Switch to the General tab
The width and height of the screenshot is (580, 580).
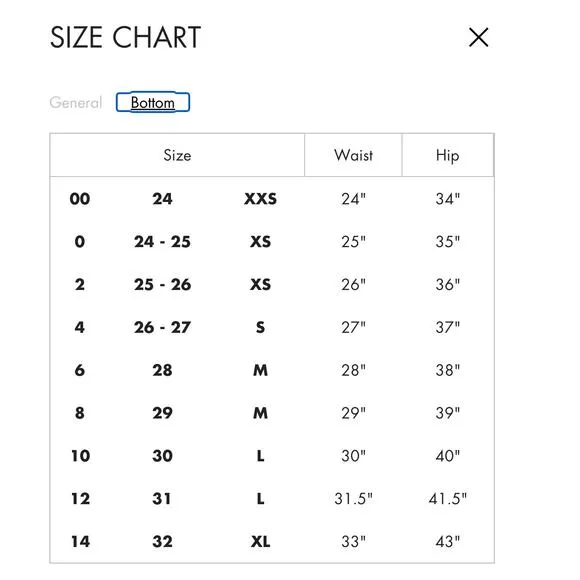[x=76, y=102]
